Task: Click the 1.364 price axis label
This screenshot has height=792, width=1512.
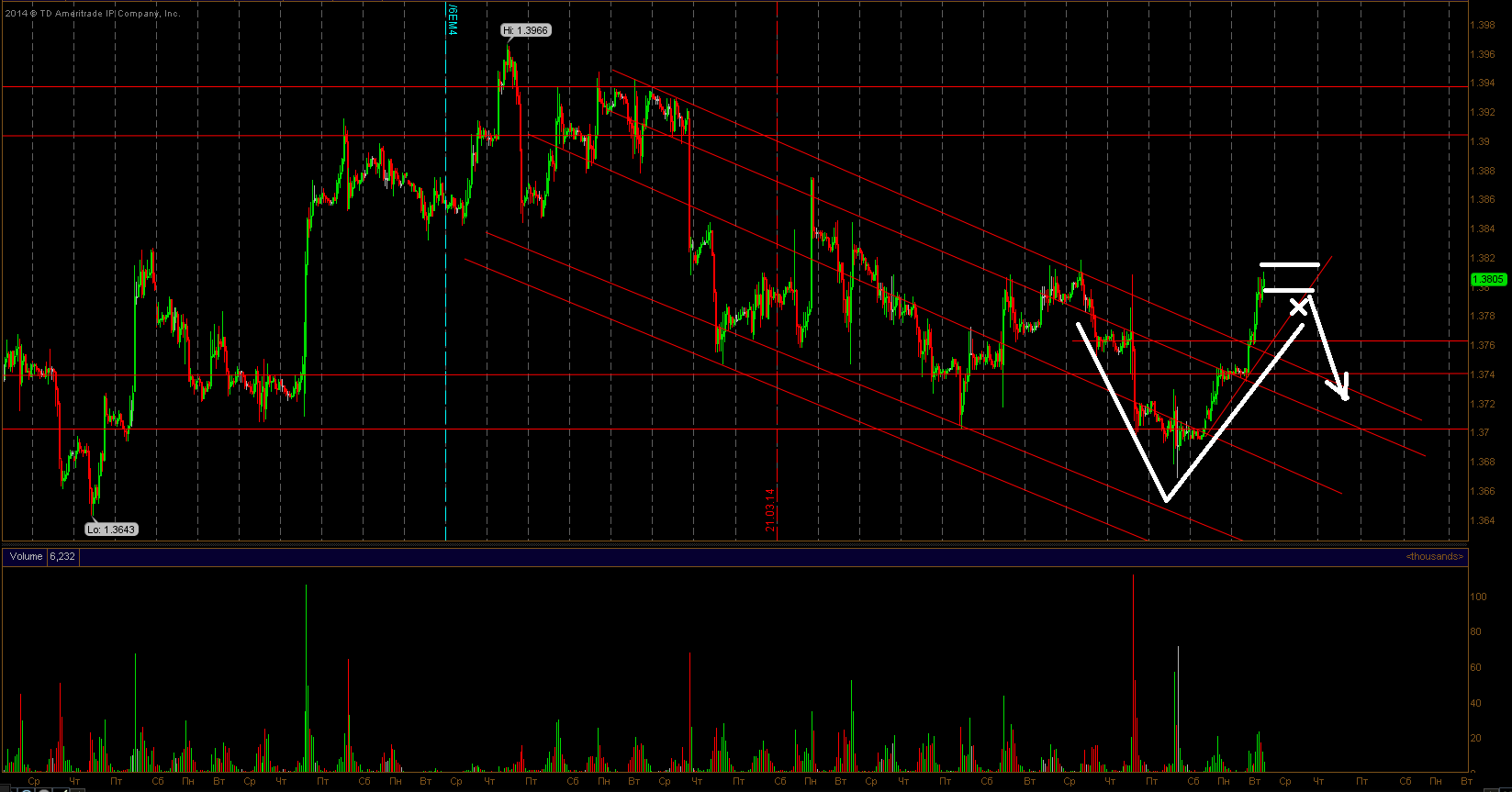Action: pyautogui.click(x=1484, y=520)
